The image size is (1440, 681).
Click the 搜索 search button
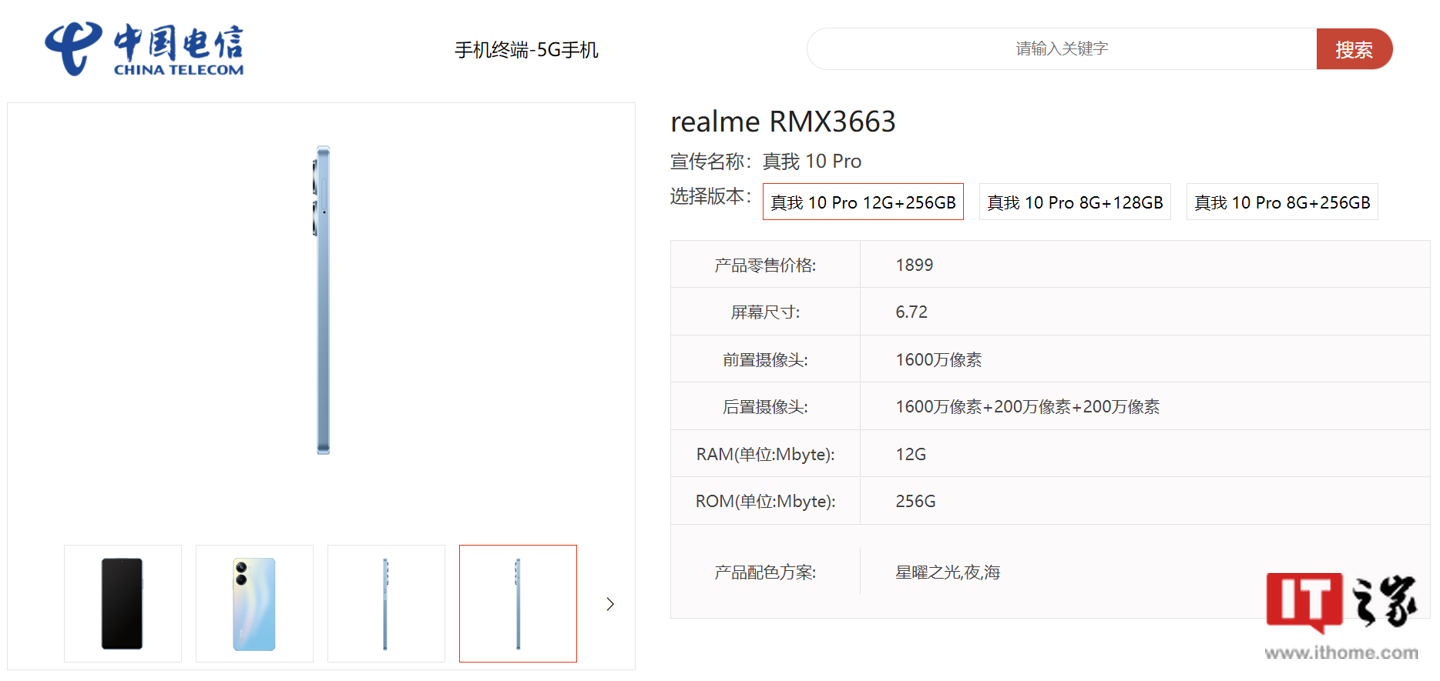point(1354,49)
